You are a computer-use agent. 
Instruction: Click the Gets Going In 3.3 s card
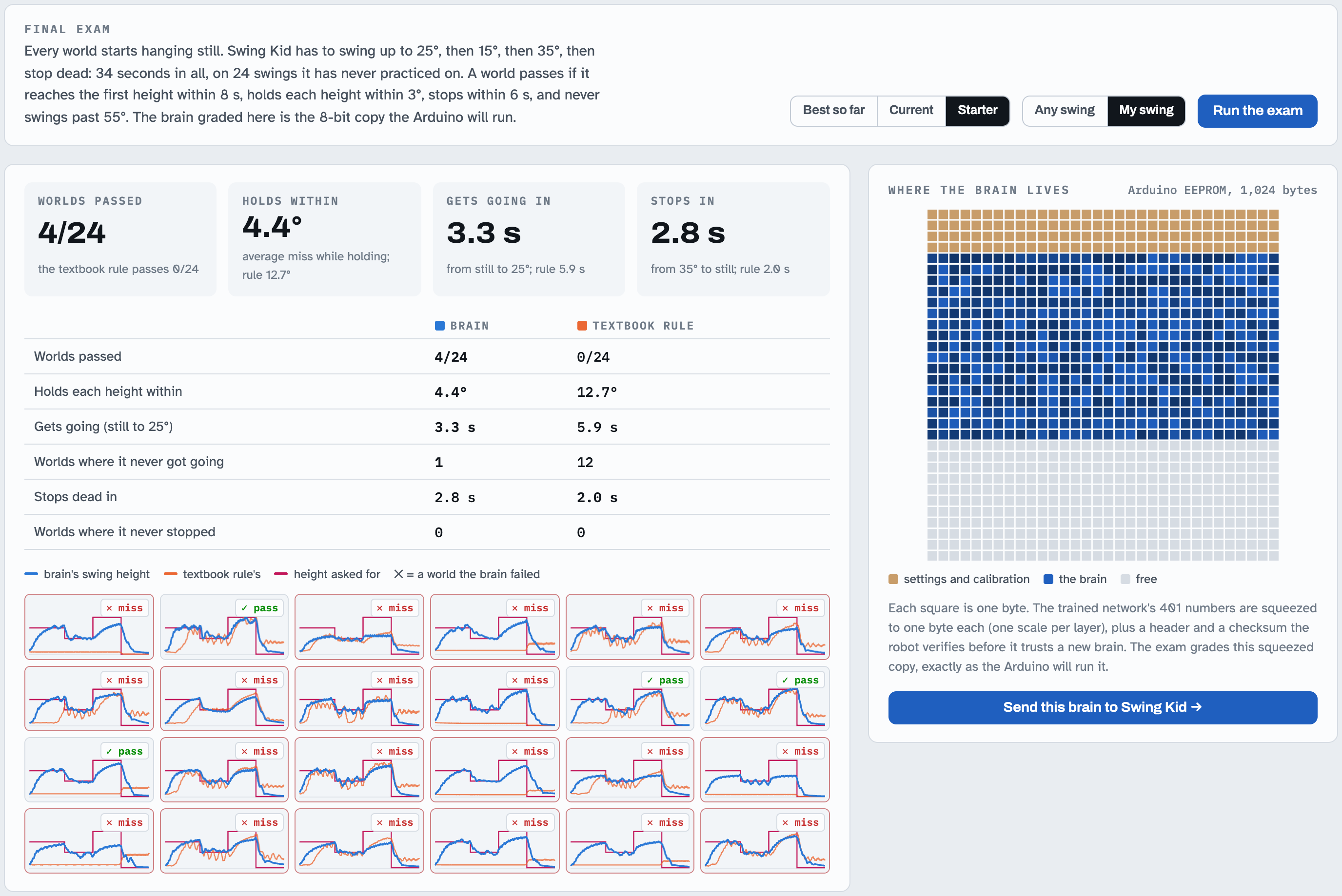click(x=529, y=239)
